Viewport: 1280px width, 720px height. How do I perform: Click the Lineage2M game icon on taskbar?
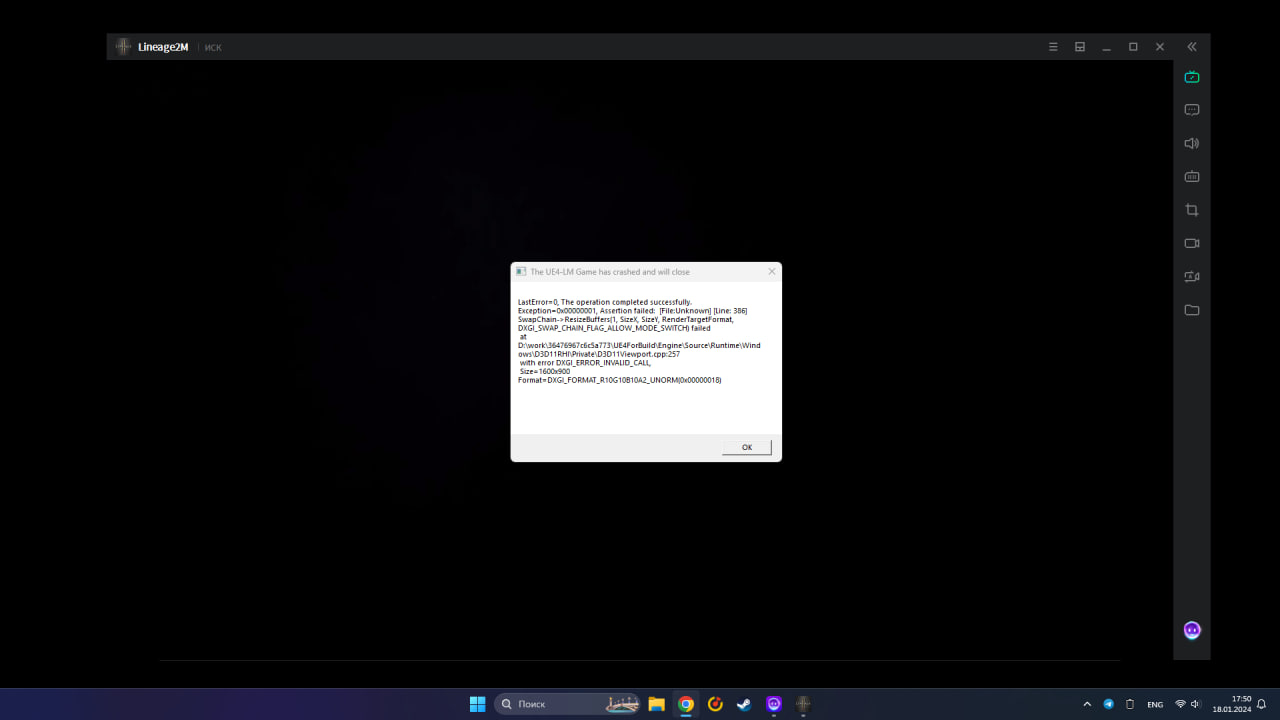pos(803,704)
